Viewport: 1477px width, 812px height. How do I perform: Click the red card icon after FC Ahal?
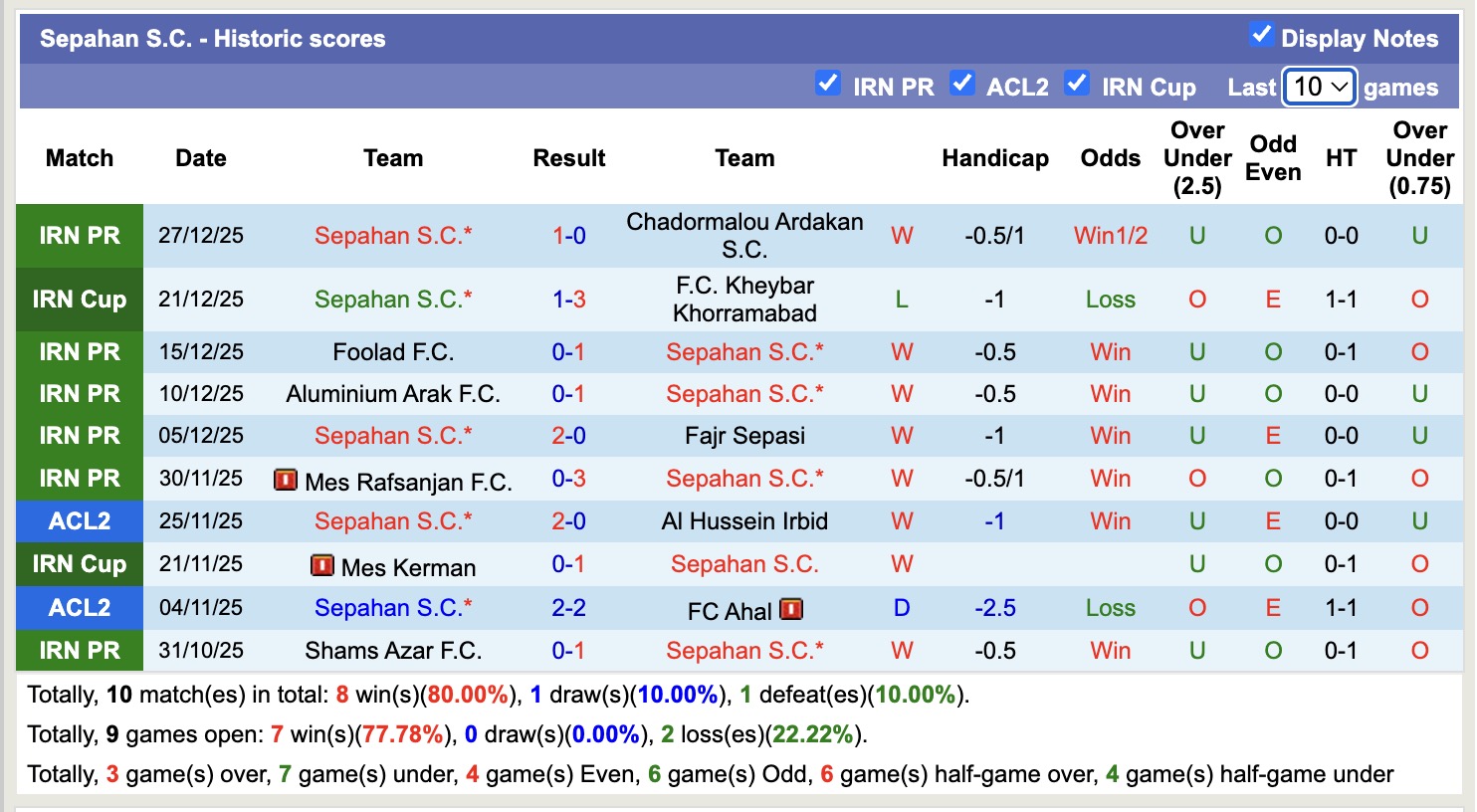click(789, 609)
